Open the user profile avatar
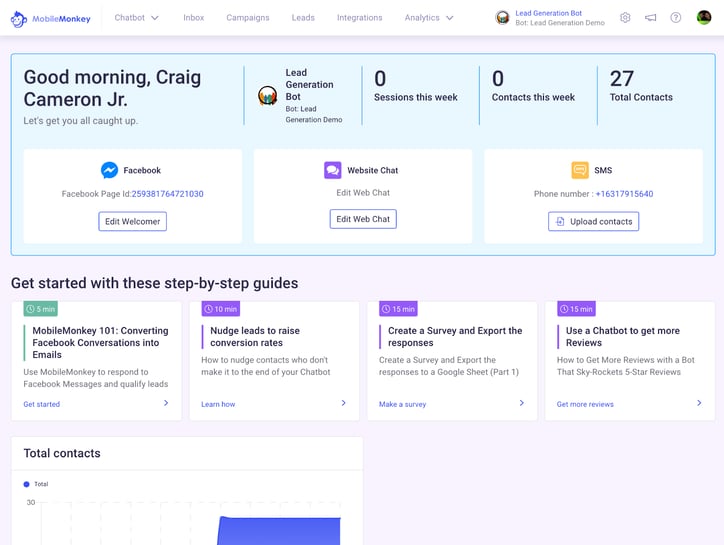 (x=704, y=18)
